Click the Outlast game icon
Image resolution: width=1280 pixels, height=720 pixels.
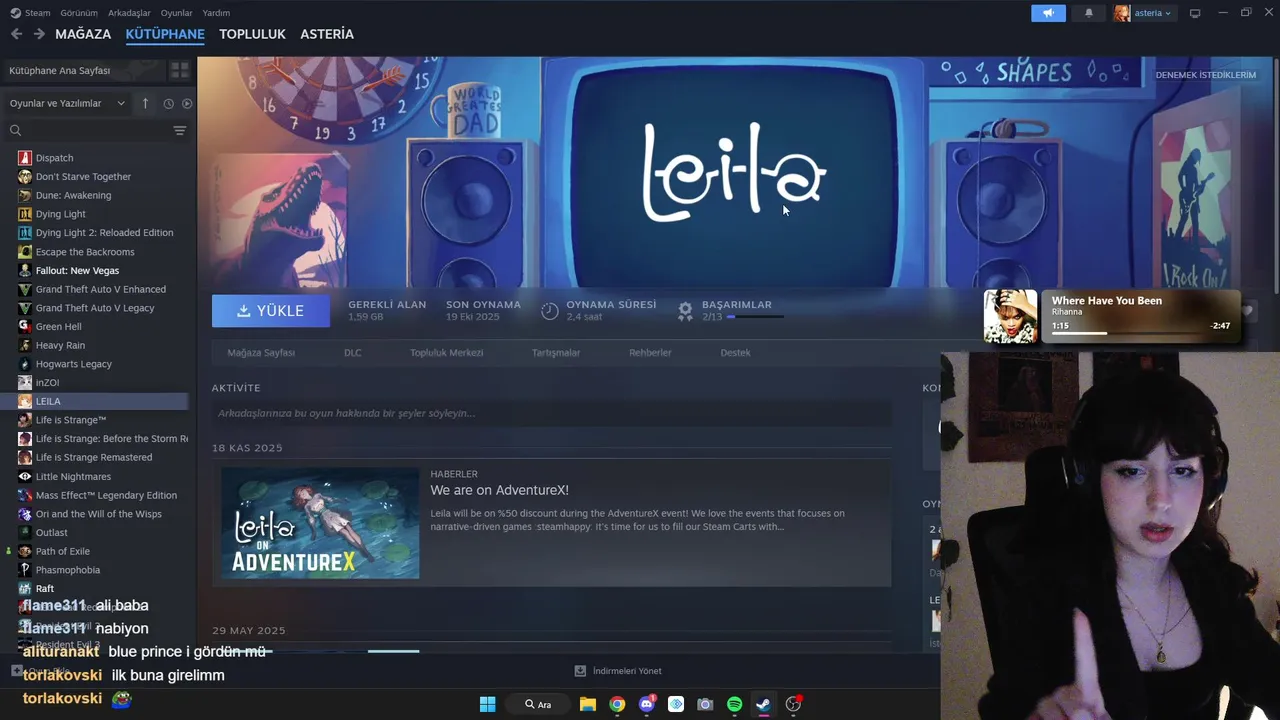(x=25, y=532)
